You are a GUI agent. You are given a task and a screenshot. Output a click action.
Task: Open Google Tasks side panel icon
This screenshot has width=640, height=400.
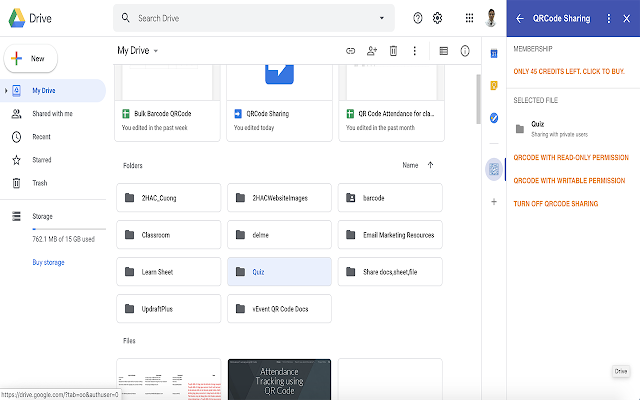pyautogui.click(x=494, y=118)
